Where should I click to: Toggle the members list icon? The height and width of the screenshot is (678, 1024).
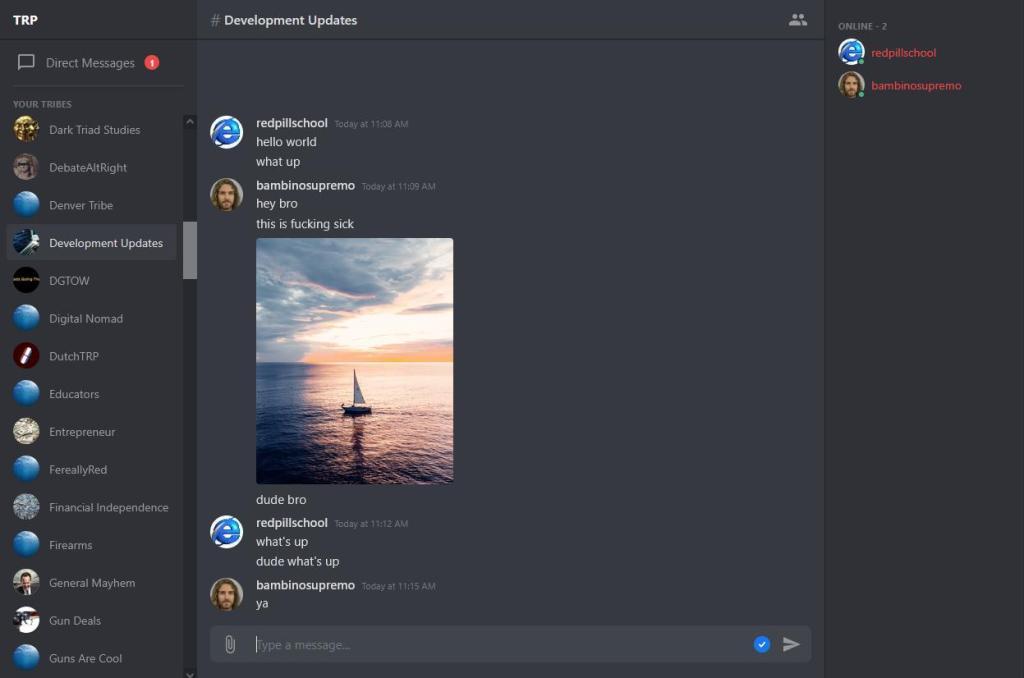[x=797, y=20]
